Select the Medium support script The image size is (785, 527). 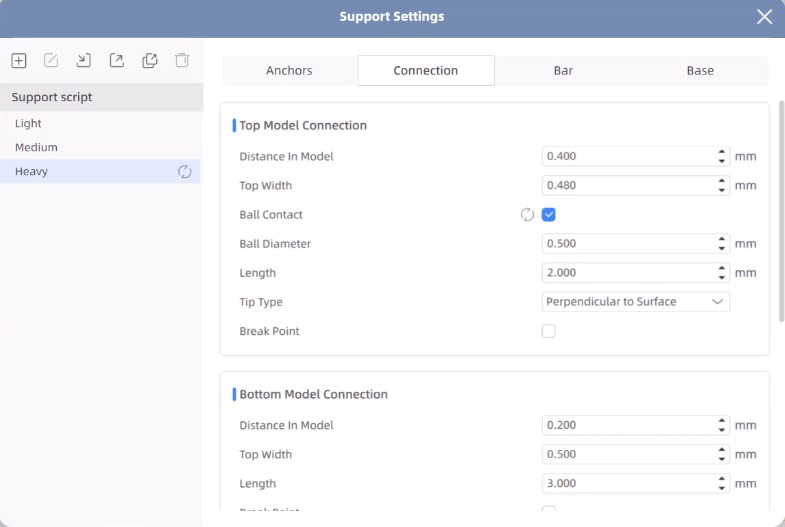pyautogui.click(x=37, y=148)
